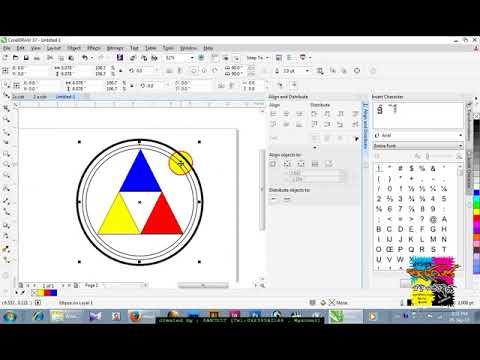The width and height of the screenshot is (480, 360).
Task: Open the Align and Distribute docker tab
Action: 365,126
